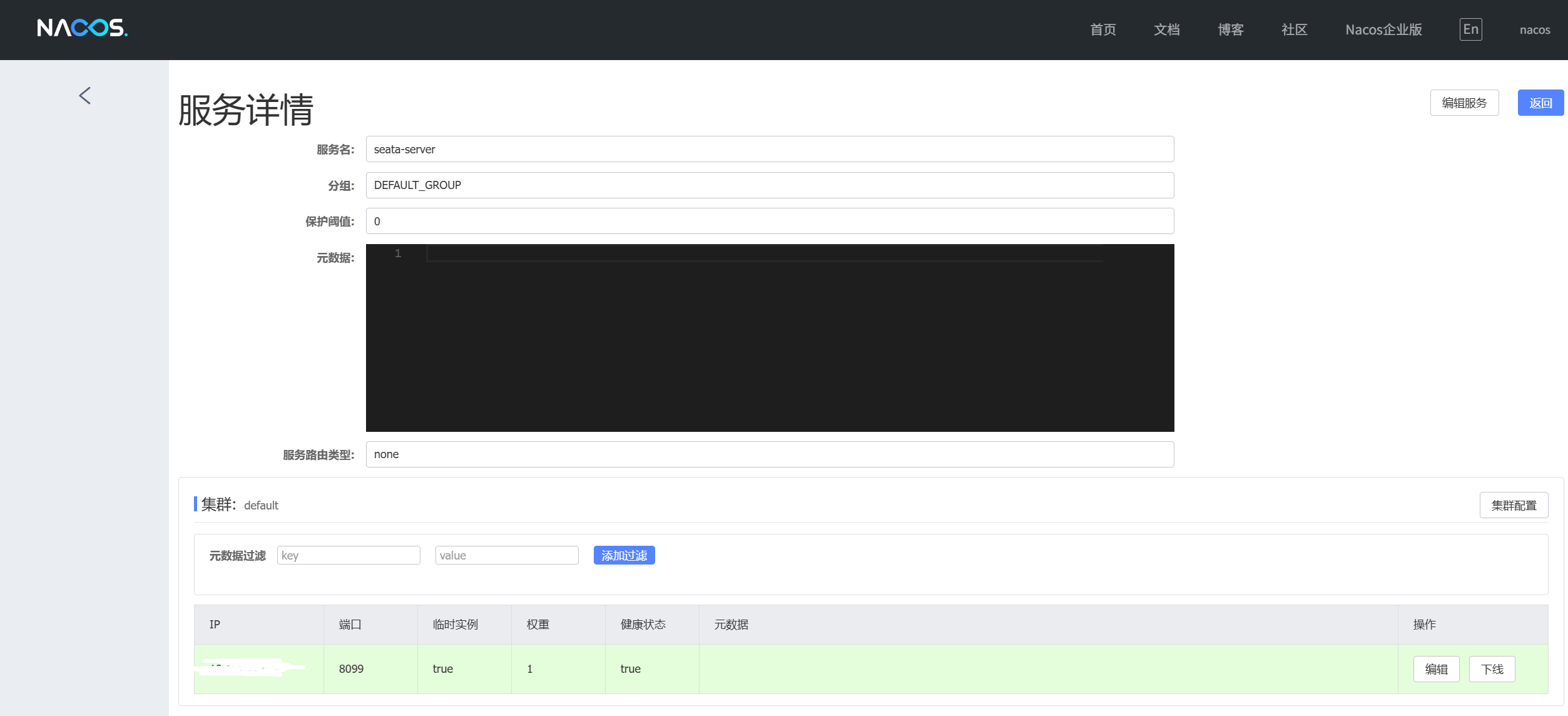Image resolution: width=1568 pixels, height=716 pixels.
Task: Open the 博客 menu item
Action: [x=1230, y=29]
